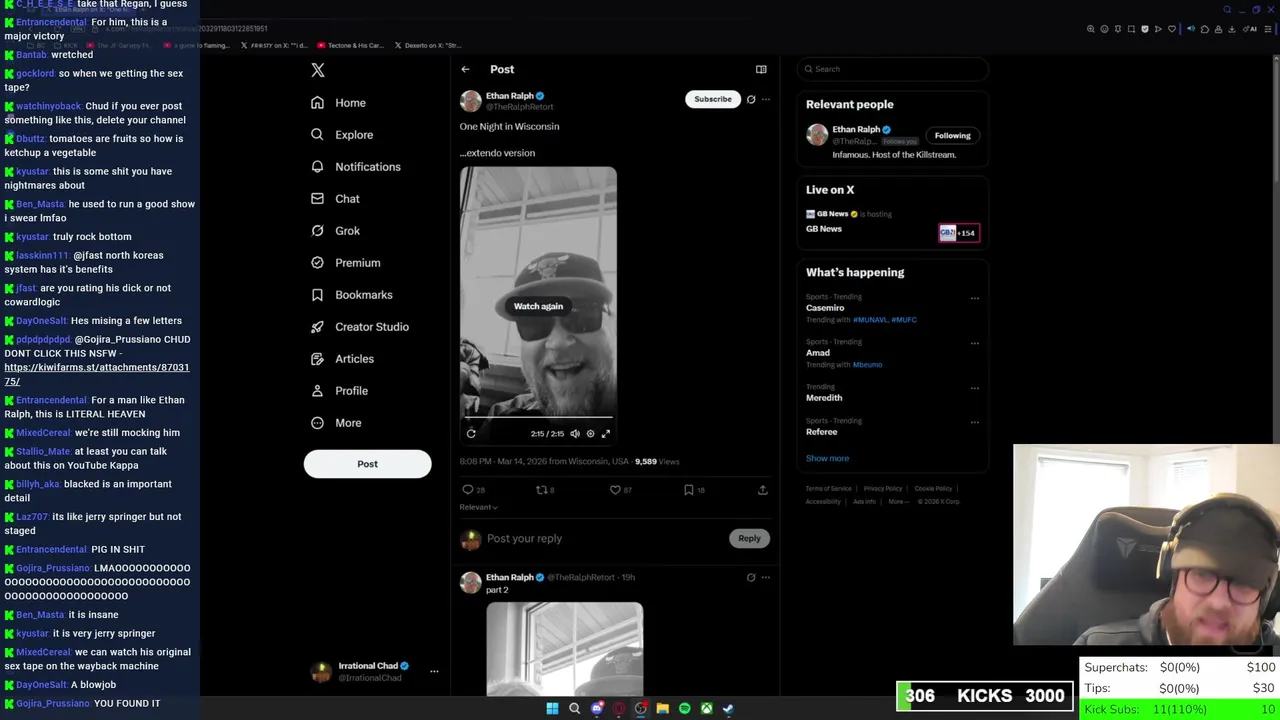1280x720 pixels.
Task: Open Xbox app from the taskbar
Action: tap(706, 708)
